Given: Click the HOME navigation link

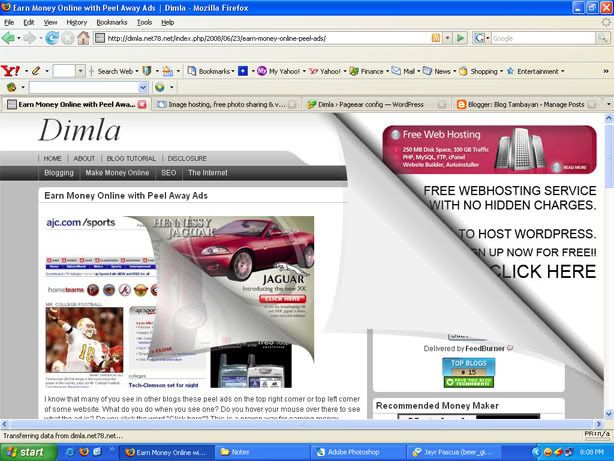Looking at the screenshot, I should [52, 158].
